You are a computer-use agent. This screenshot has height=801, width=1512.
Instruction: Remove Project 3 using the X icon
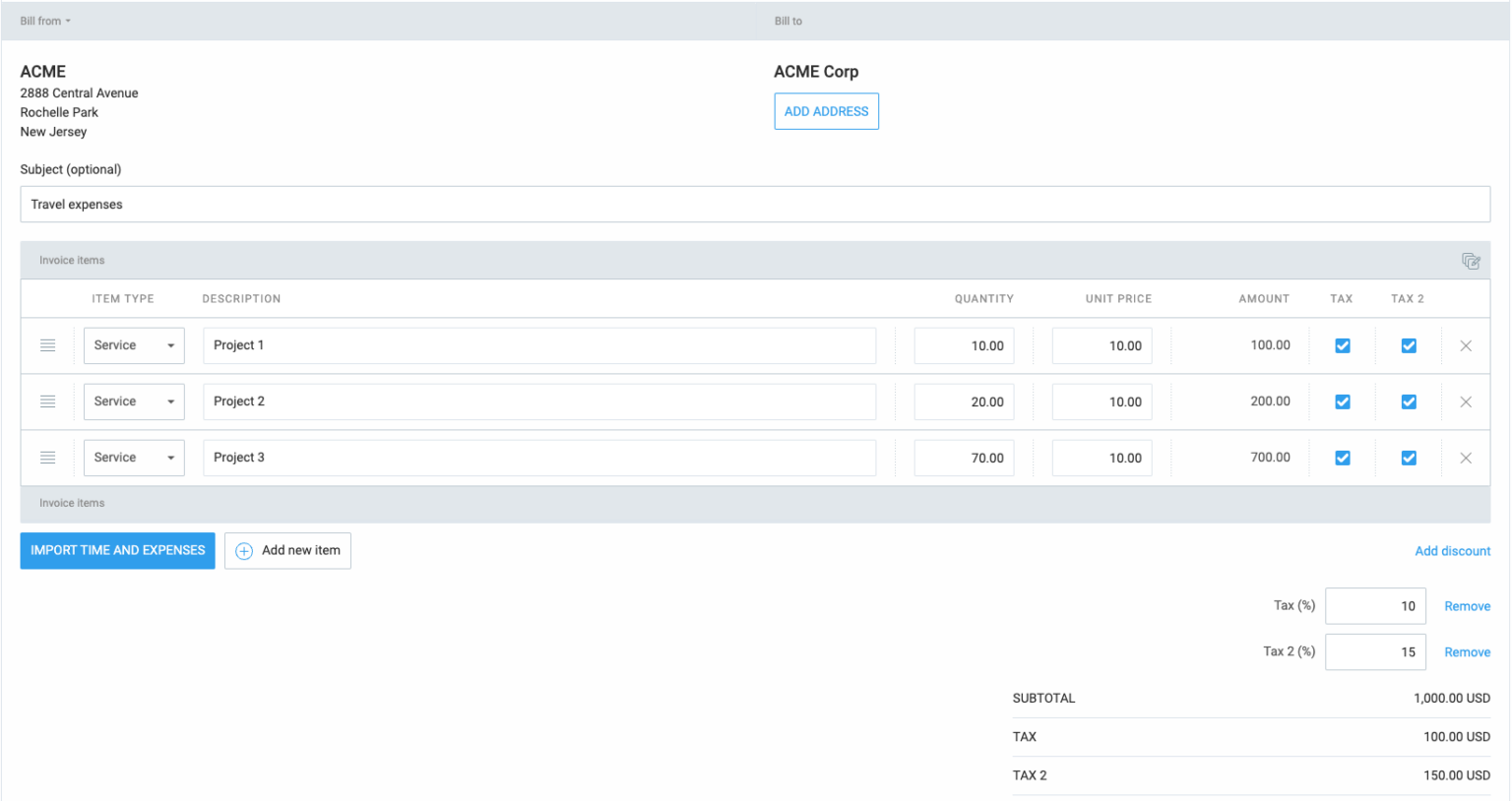coord(1466,458)
